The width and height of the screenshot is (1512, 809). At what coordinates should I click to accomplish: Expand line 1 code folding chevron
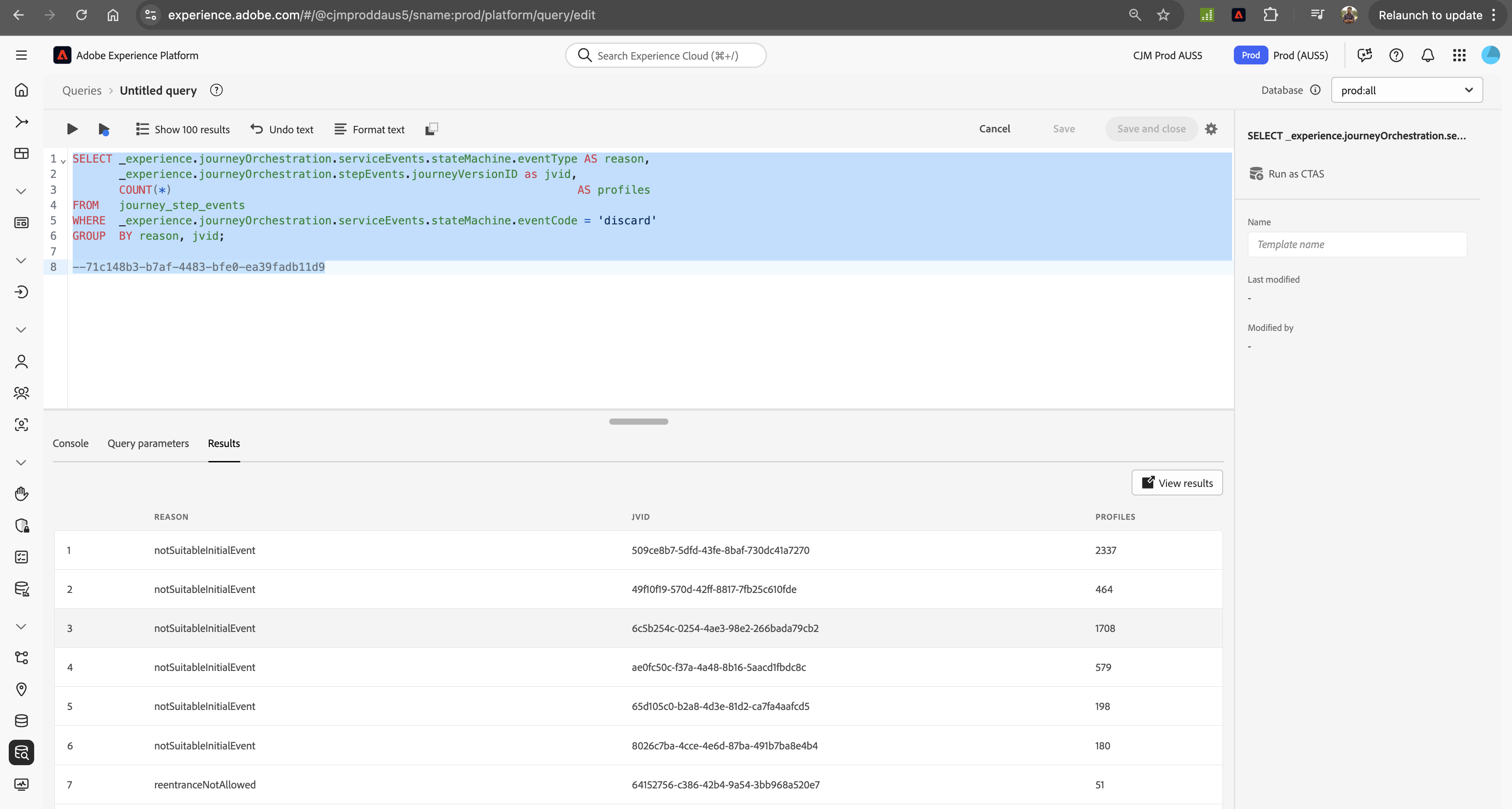pyautogui.click(x=63, y=160)
